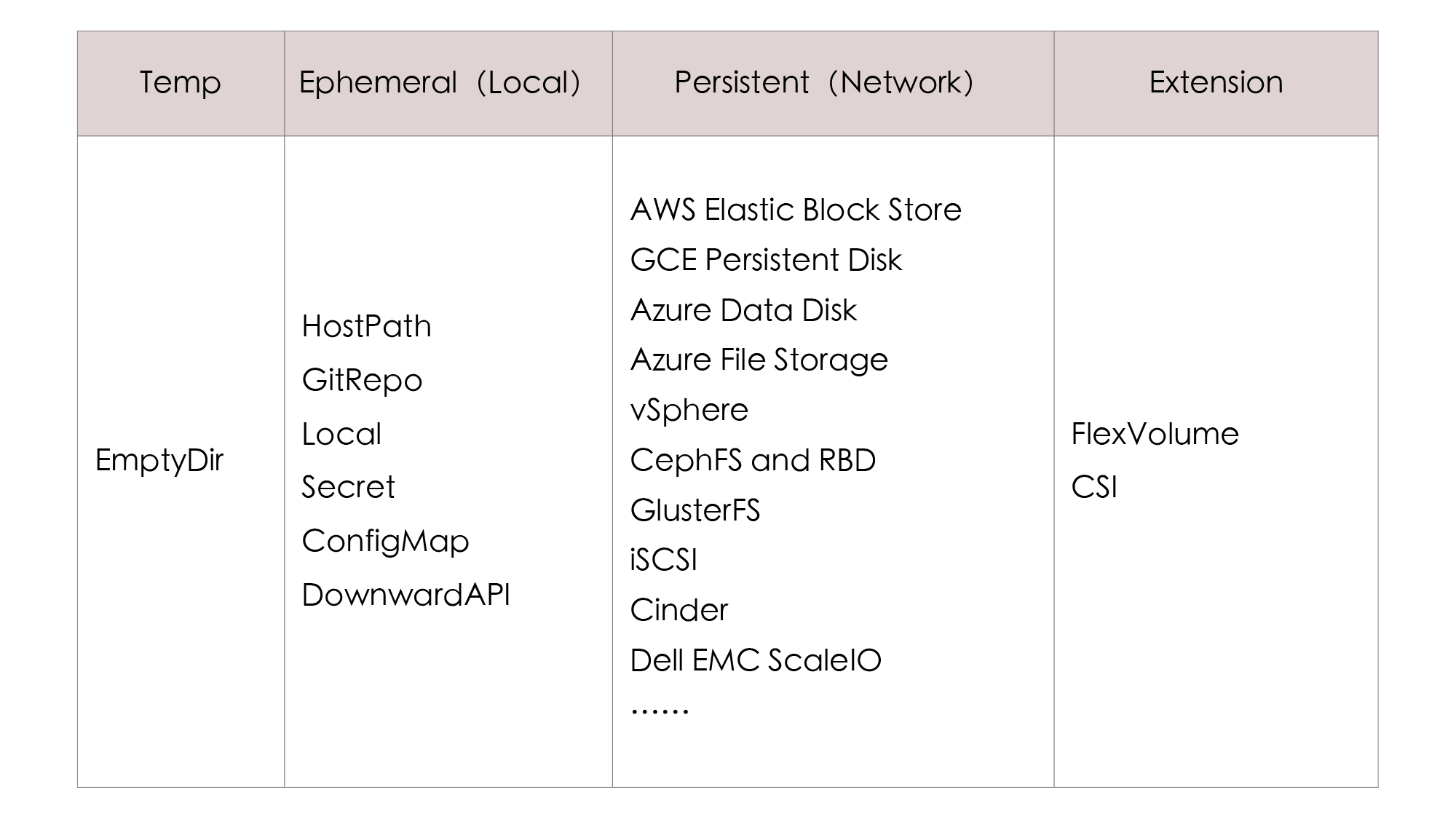Click the vSphere entry
This screenshot has height=819, width=1456.
pos(689,410)
